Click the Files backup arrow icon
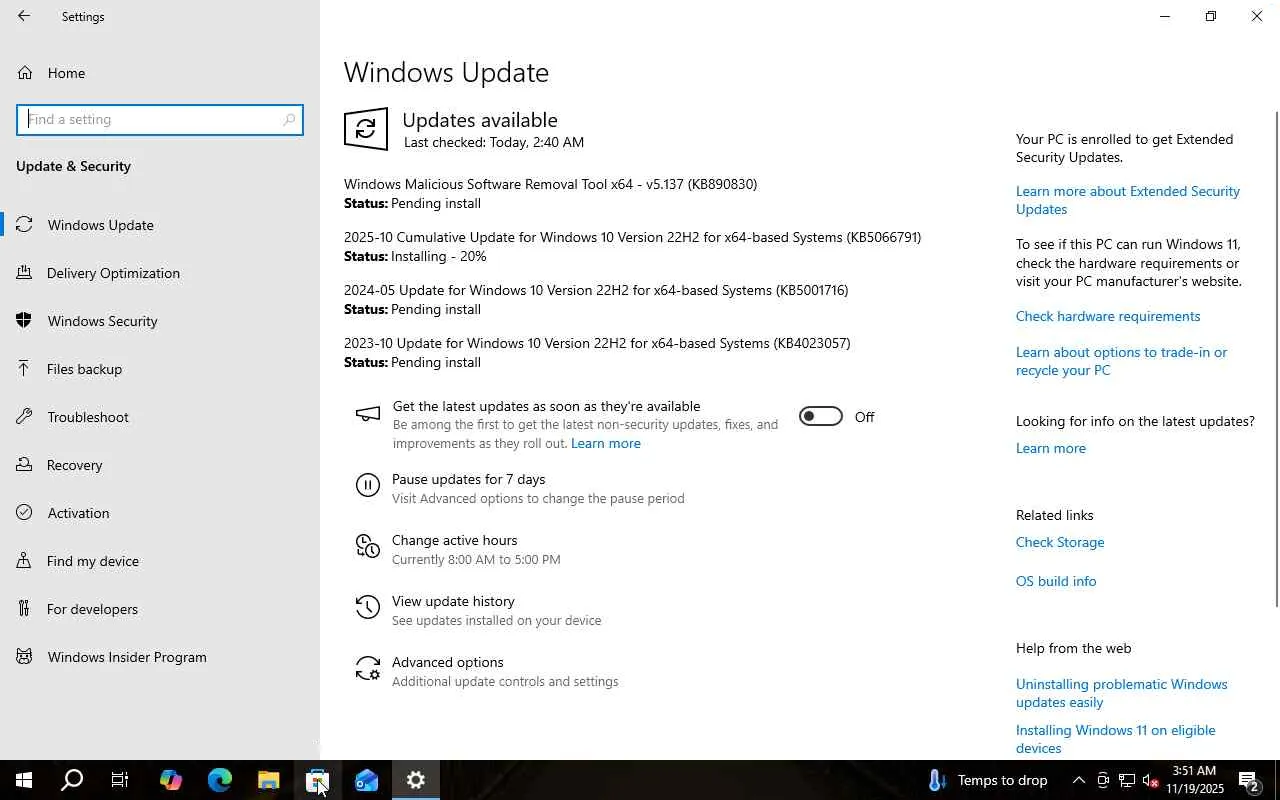Viewport: 1280px width, 800px height. tap(25, 369)
